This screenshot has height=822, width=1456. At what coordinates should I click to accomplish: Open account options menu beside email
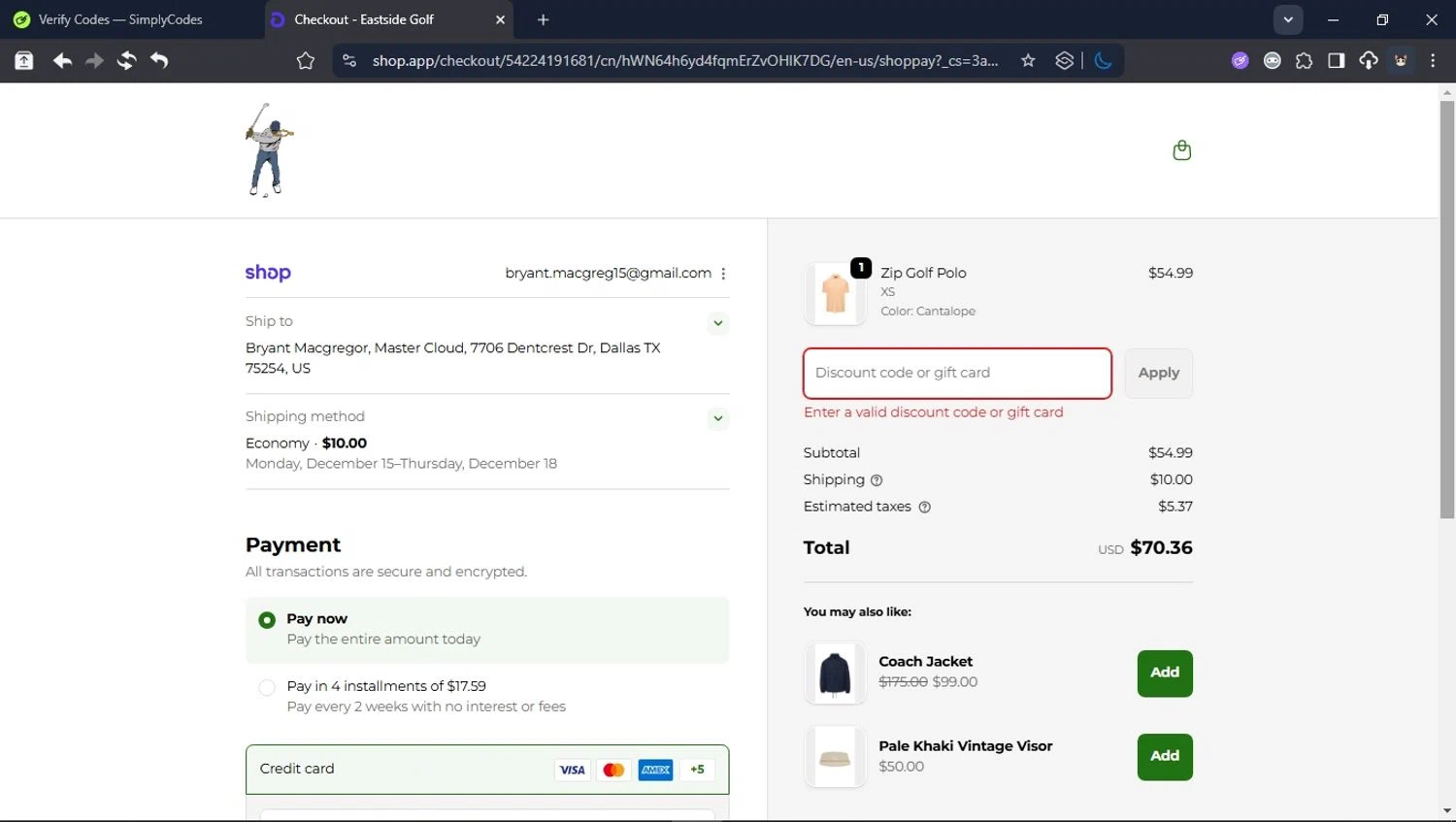723,274
